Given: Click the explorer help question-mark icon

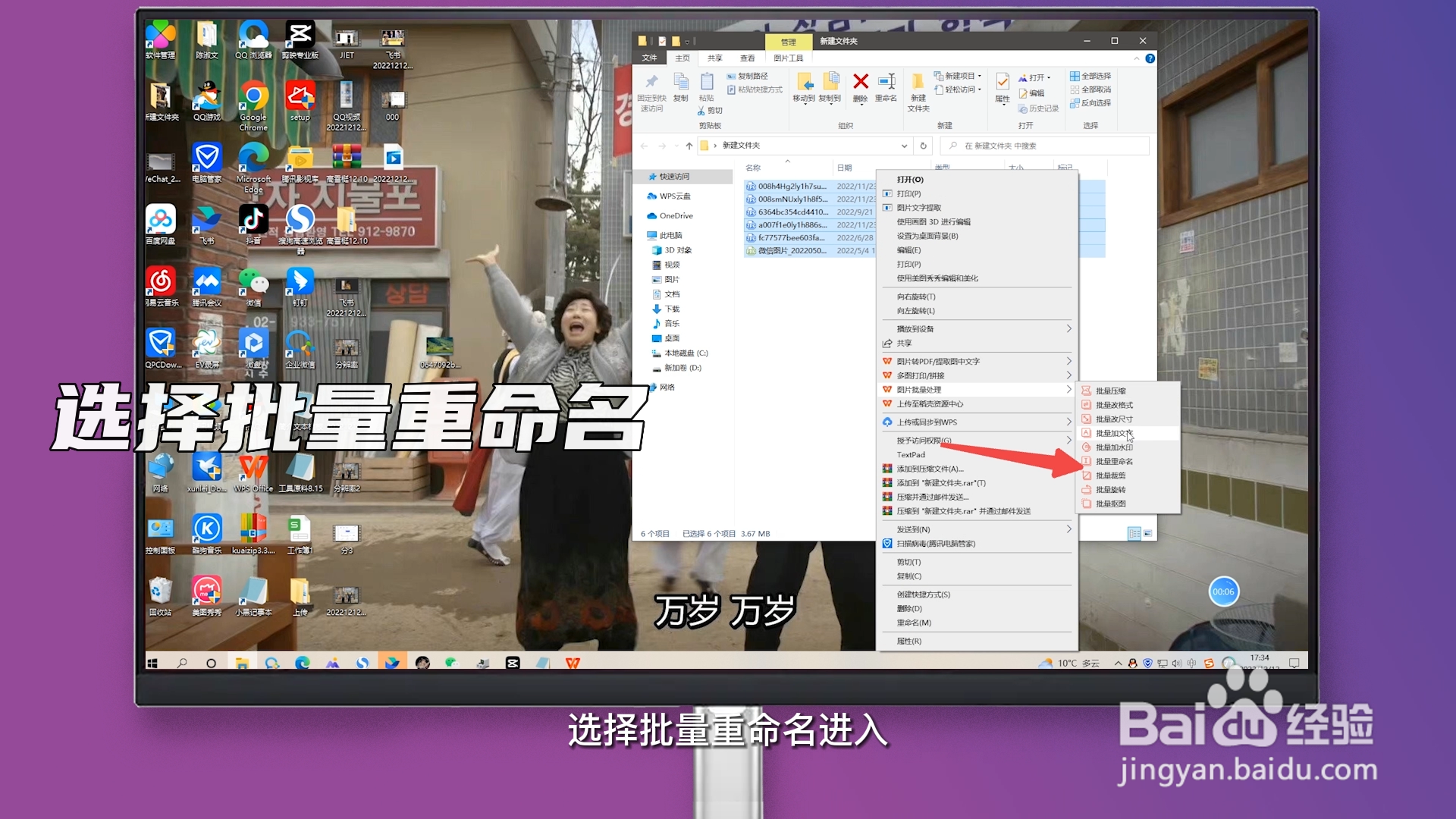Looking at the screenshot, I should 1150,58.
